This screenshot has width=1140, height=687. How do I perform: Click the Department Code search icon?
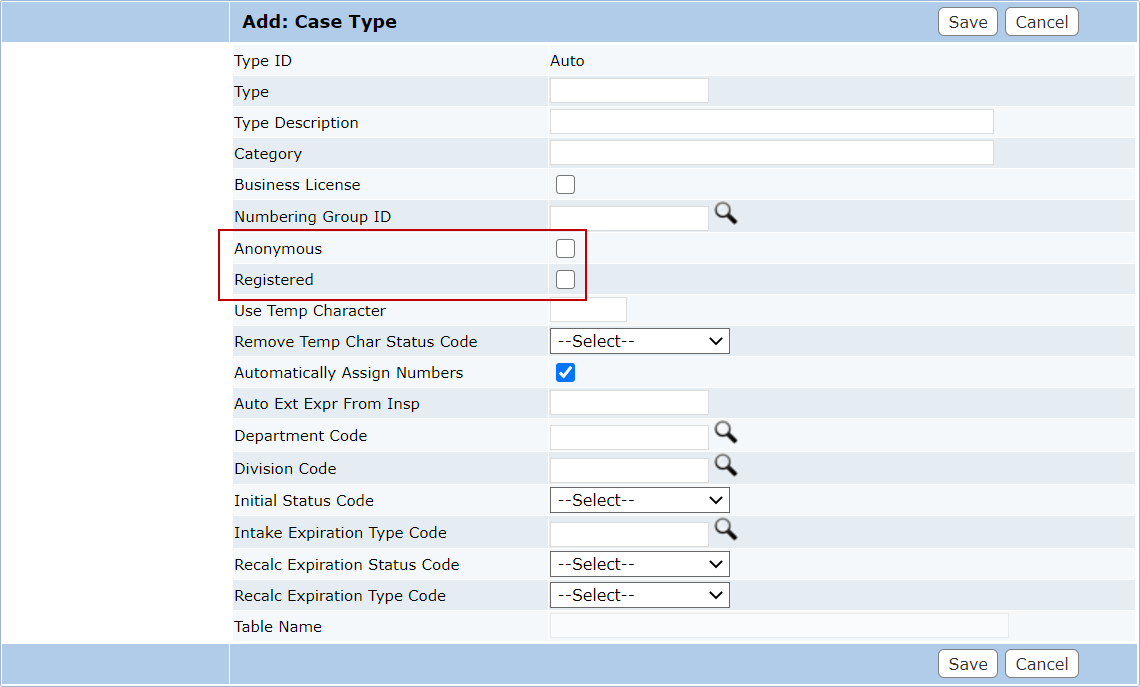(725, 433)
